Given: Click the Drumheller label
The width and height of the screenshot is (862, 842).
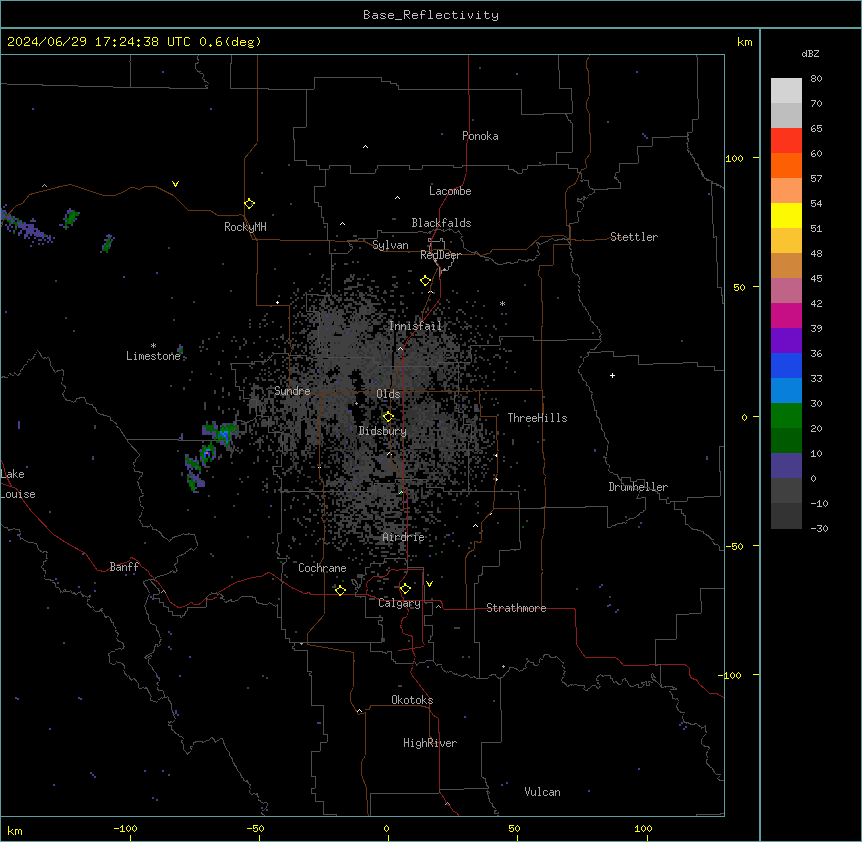Looking at the screenshot, I should (x=638, y=487).
